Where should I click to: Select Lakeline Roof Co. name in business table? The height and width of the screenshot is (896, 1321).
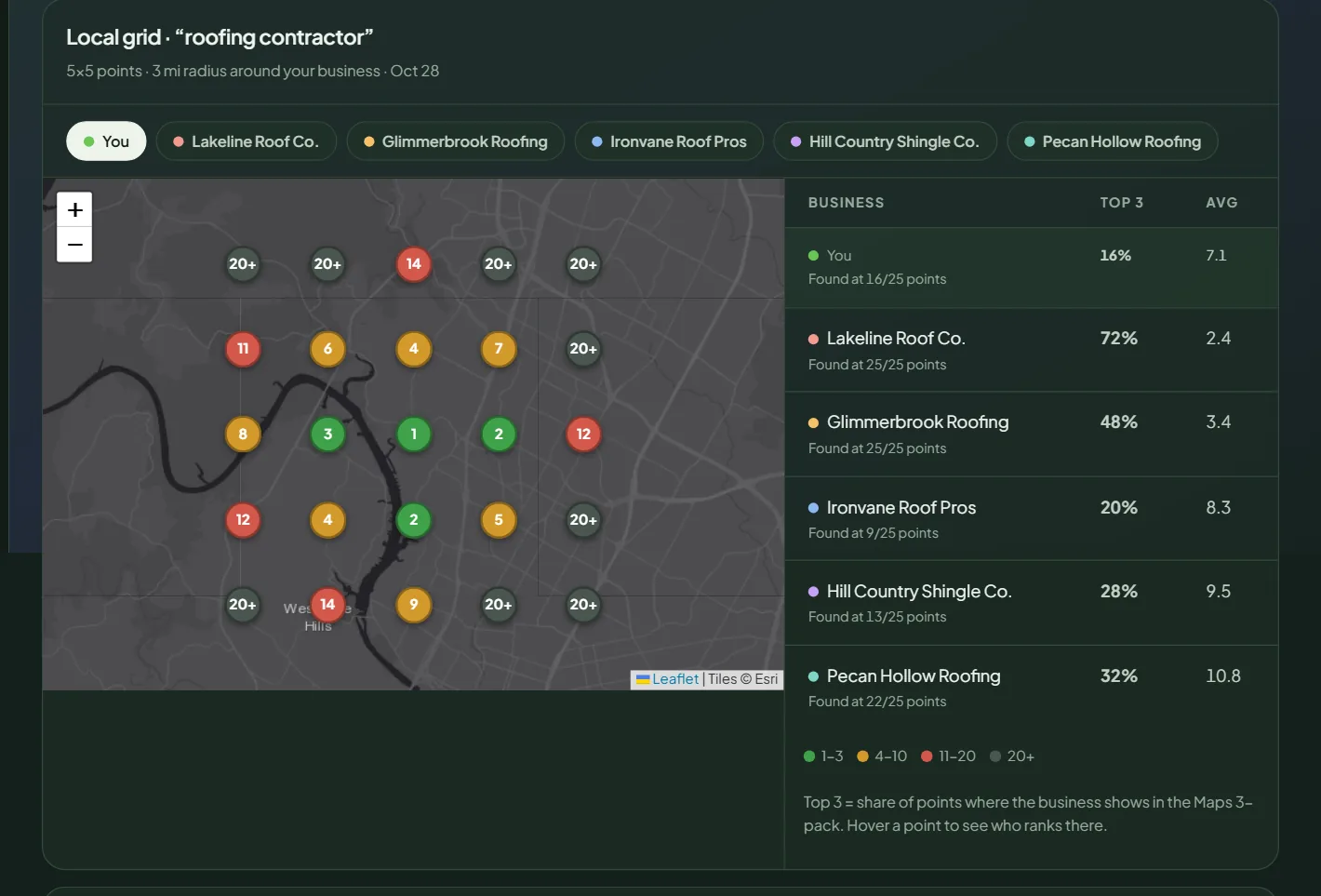896,339
